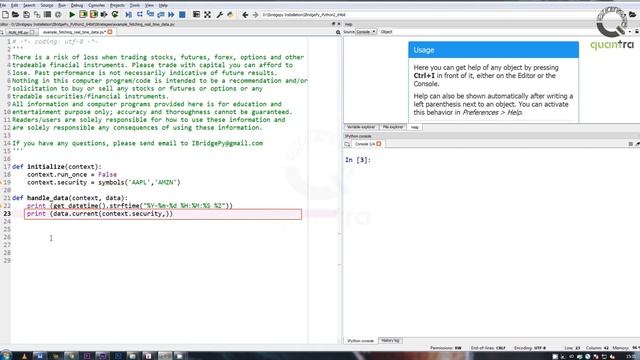Close the example_fetching_real_time_data.py tab
The image size is (640, 360).
110,32
